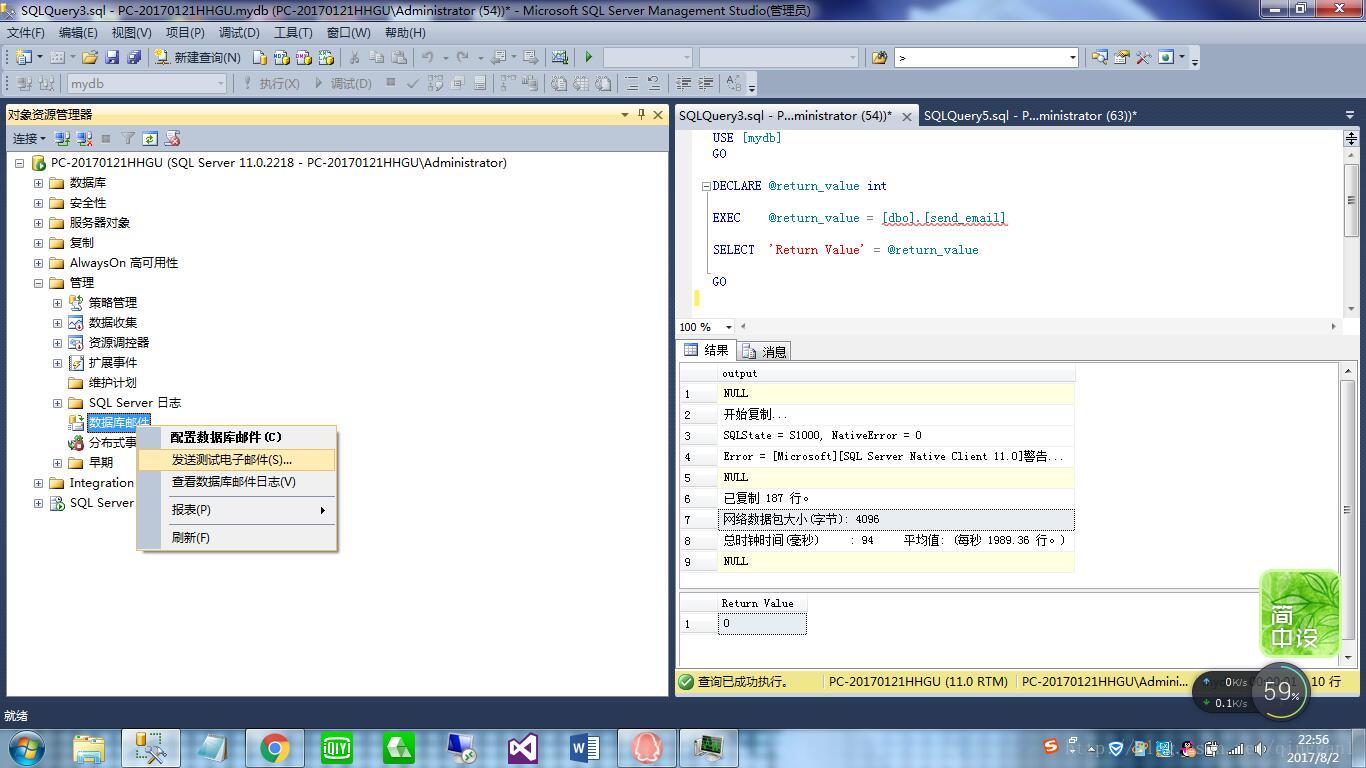Click the results pane vertical scrollbar
Screen dimensions: 1366x768
click(x=1348, y=510)
